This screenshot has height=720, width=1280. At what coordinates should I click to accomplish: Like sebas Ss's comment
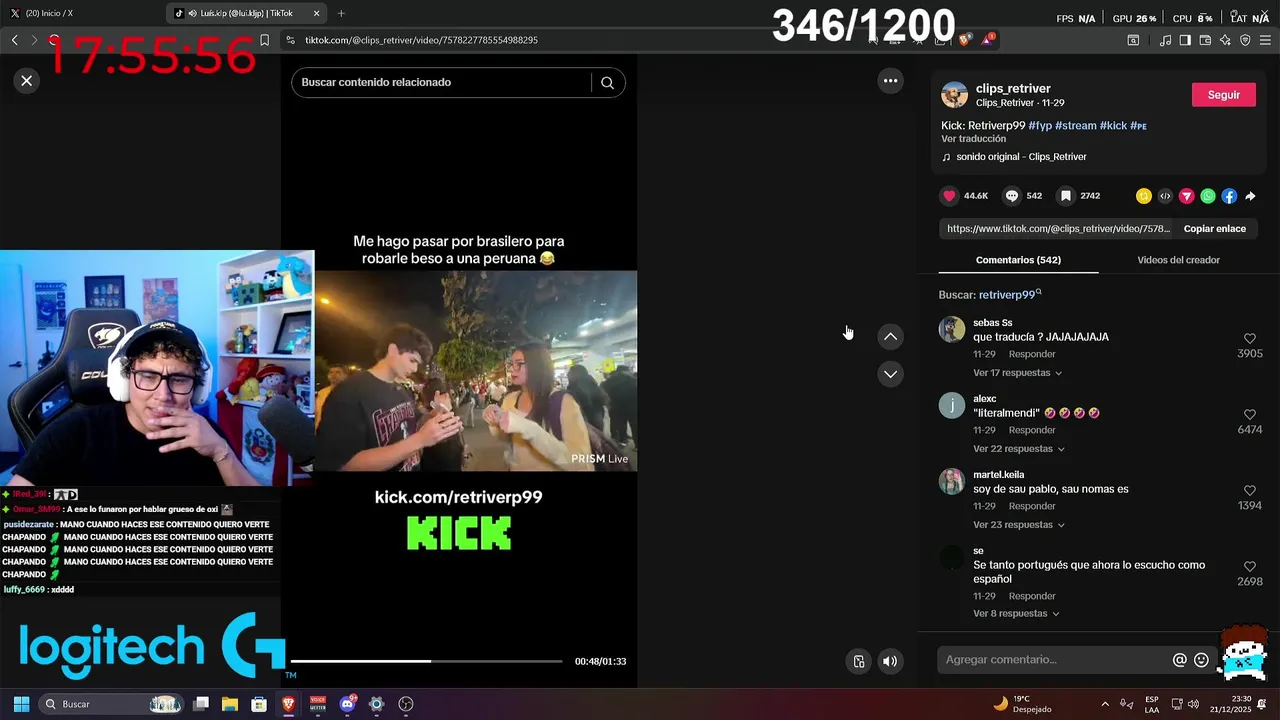[x=1250, y=339]
